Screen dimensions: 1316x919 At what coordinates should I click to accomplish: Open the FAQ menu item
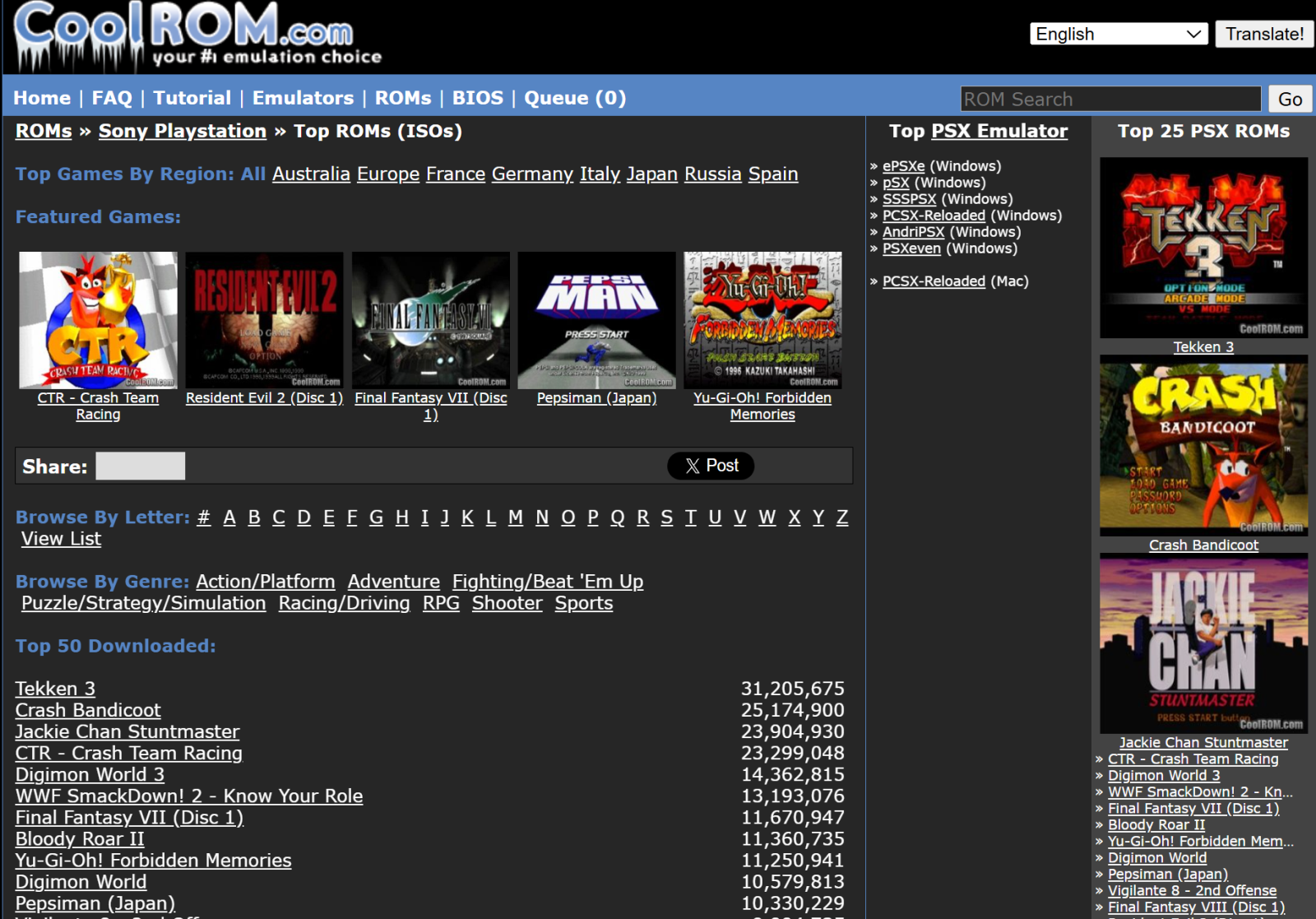112,98
